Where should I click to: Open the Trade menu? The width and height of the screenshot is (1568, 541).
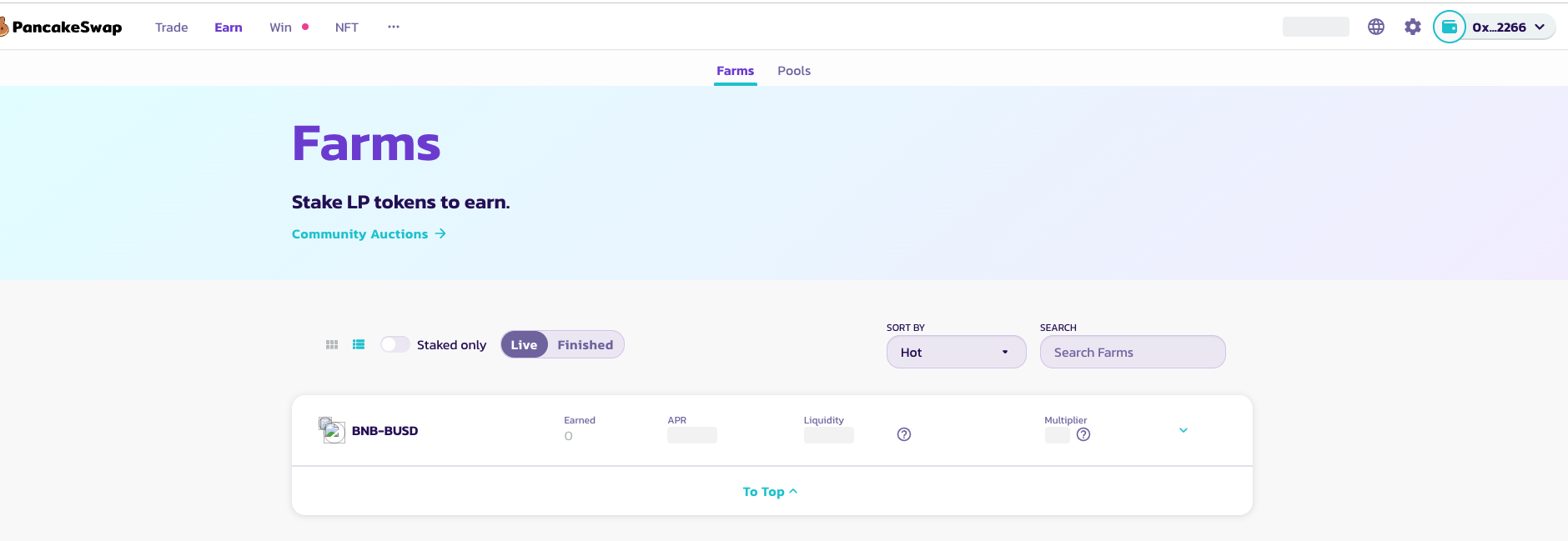coord(172,28)
